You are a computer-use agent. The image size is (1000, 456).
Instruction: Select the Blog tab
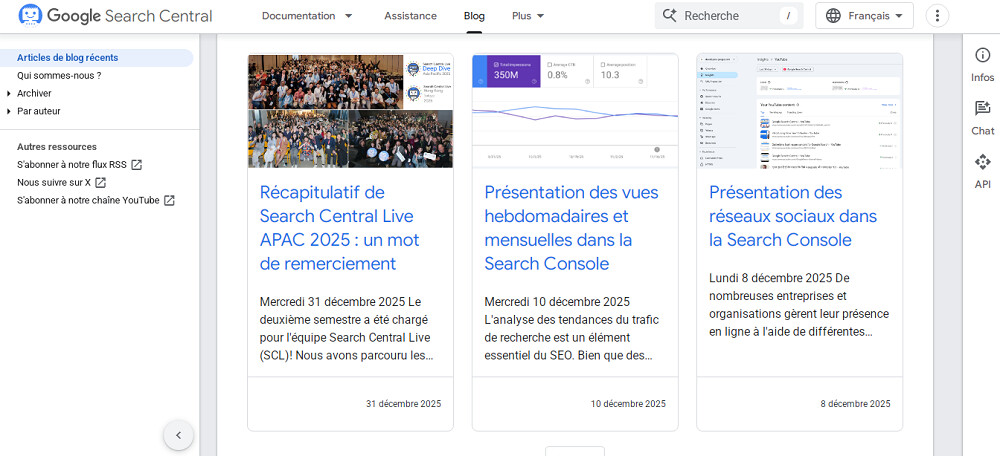pyautogui.click(x=474, y=16)
